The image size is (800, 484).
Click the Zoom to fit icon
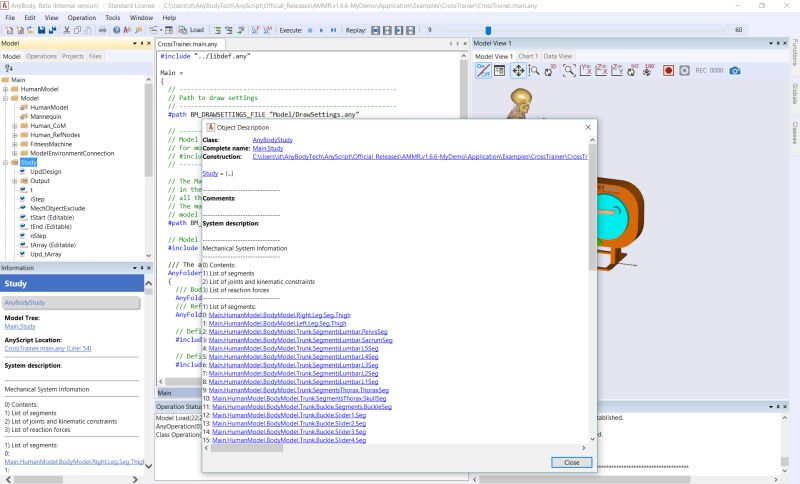point(569,70)
